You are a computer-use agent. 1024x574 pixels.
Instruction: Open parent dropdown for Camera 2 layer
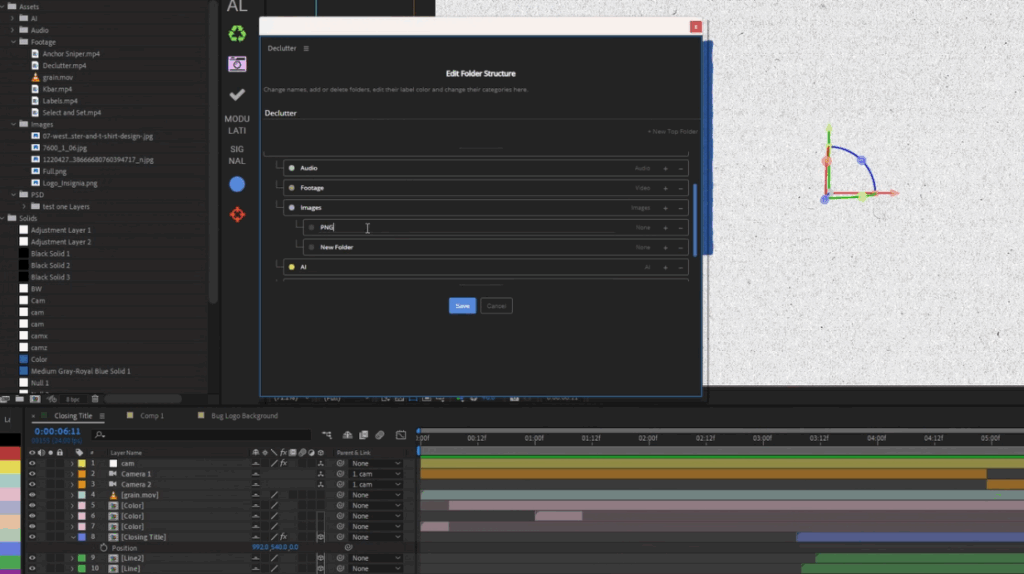coord(376,484)
